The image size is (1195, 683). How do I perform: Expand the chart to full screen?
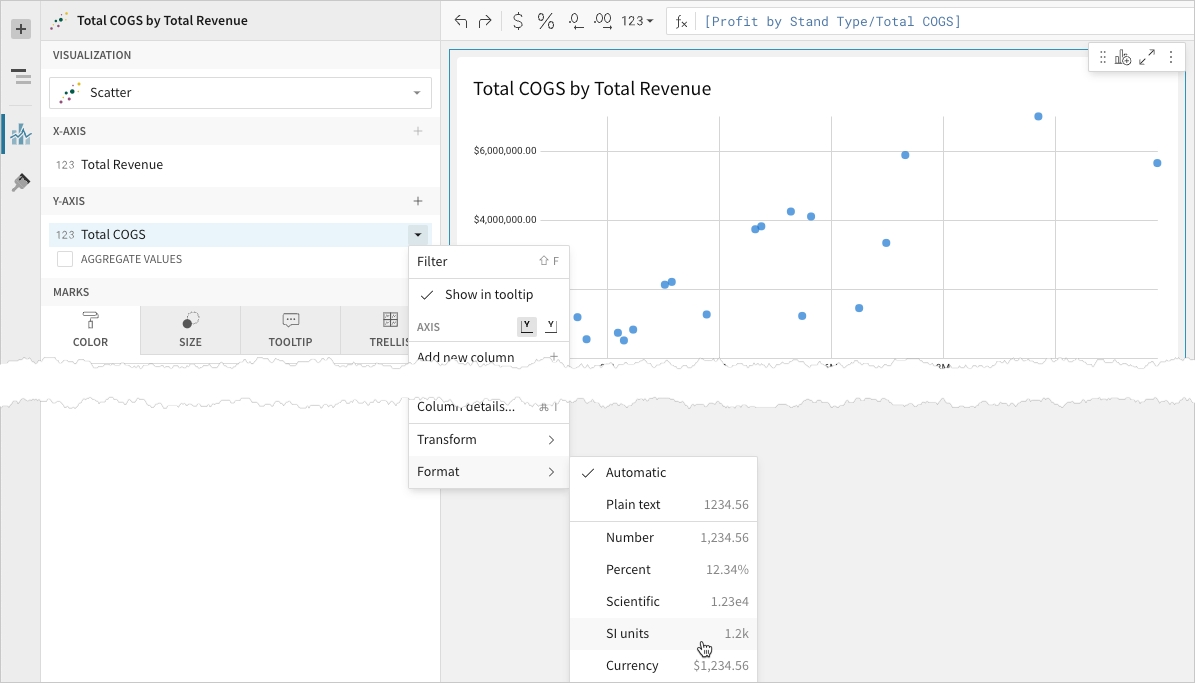1147,58
